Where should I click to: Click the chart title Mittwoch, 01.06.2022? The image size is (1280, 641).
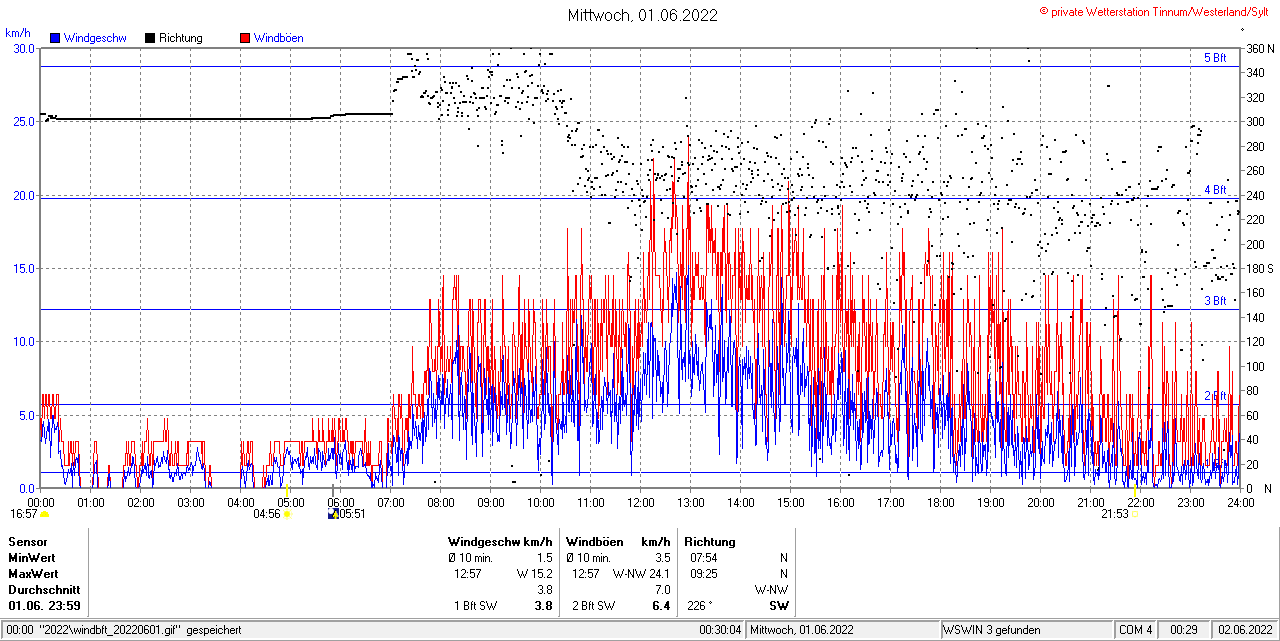642,15
